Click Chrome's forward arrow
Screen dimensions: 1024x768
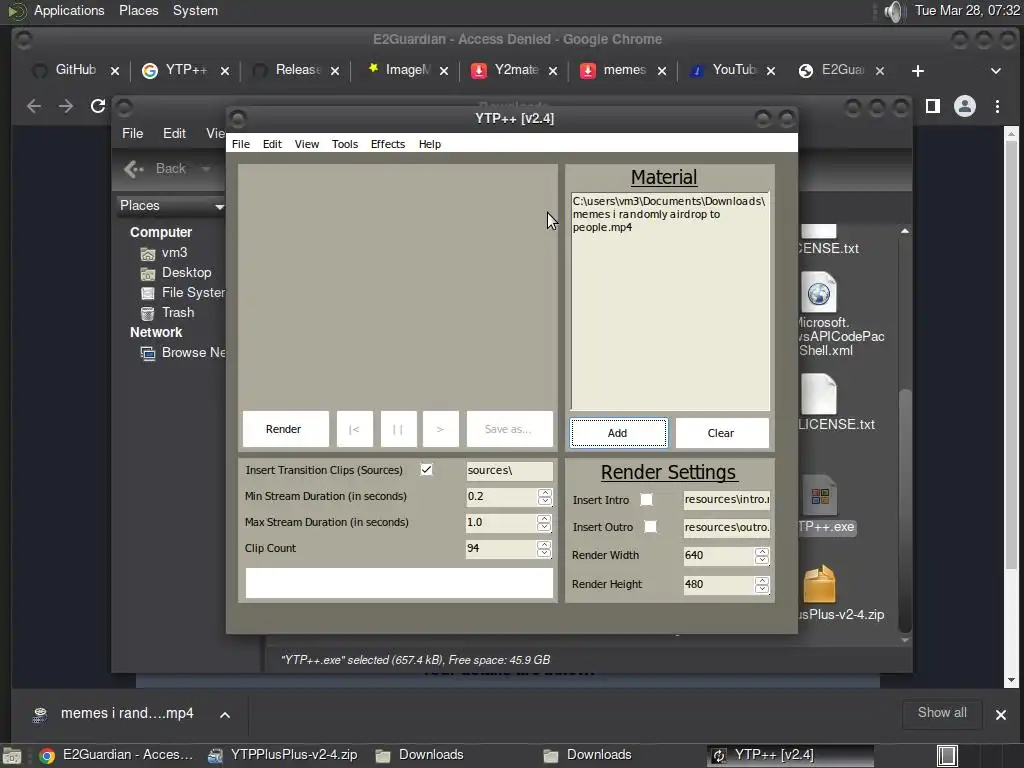tap(66, 106)
